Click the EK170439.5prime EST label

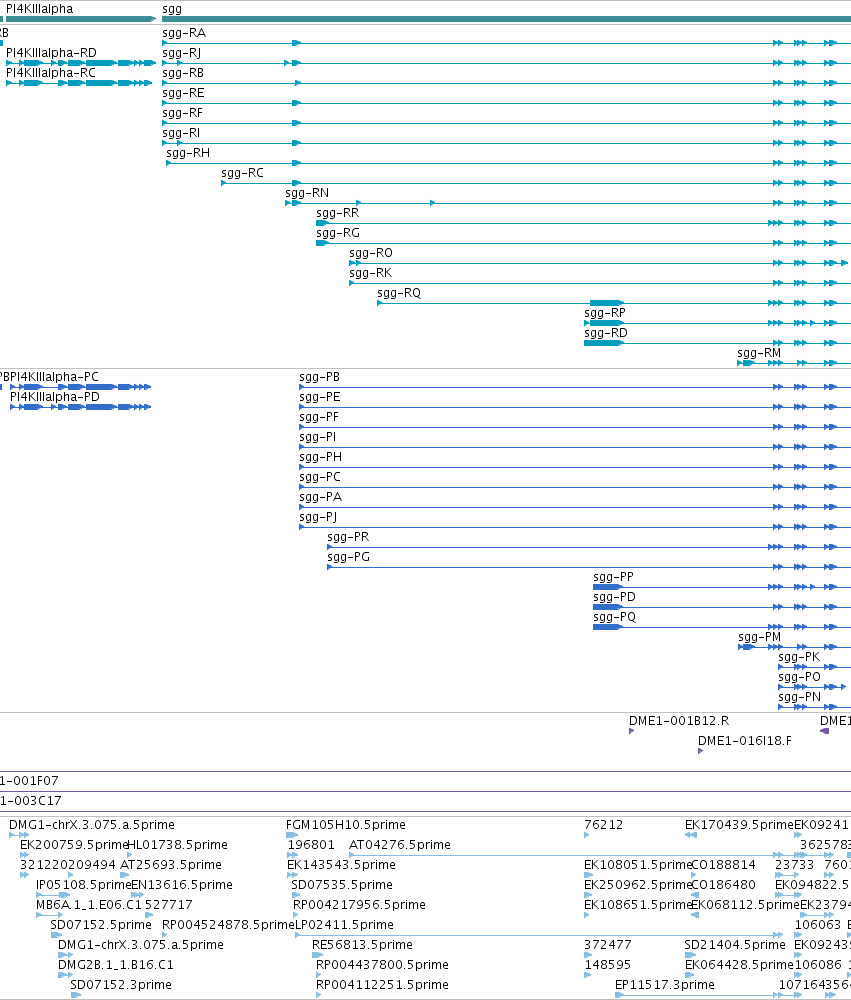click(x=739, y=825)
